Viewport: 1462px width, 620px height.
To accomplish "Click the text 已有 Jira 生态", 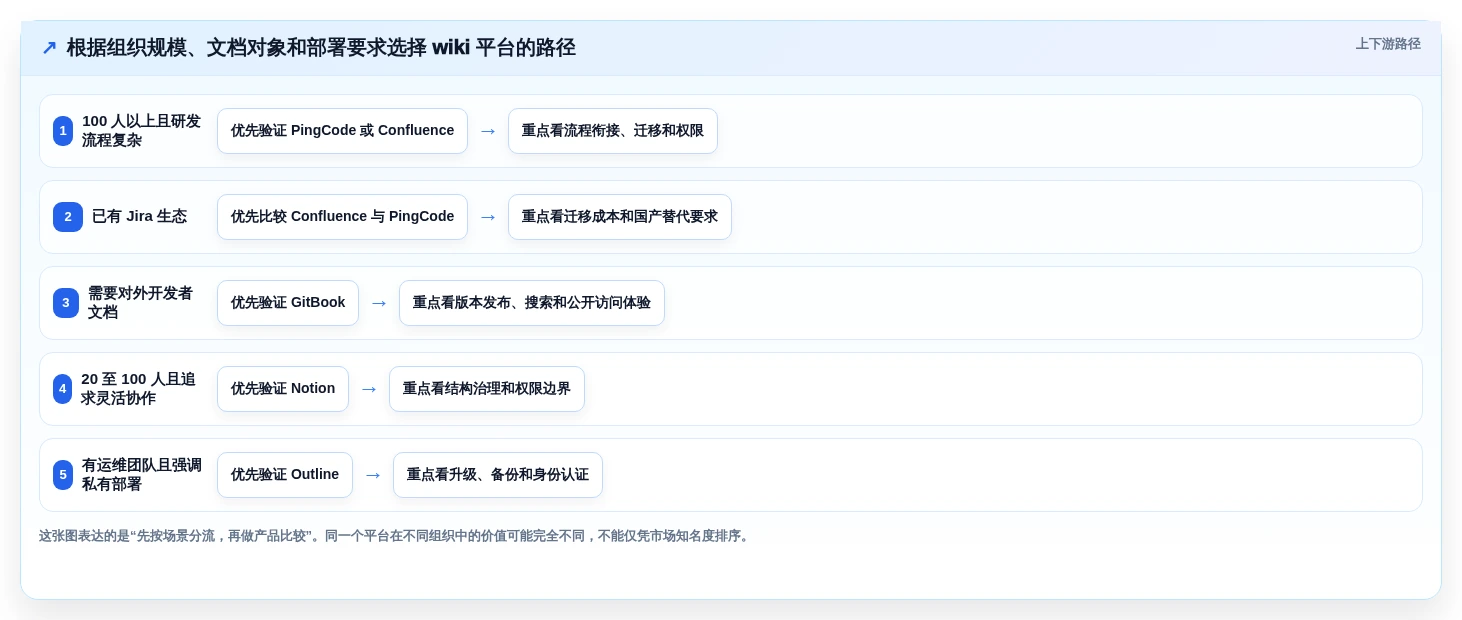I will [x=139, y=217].
